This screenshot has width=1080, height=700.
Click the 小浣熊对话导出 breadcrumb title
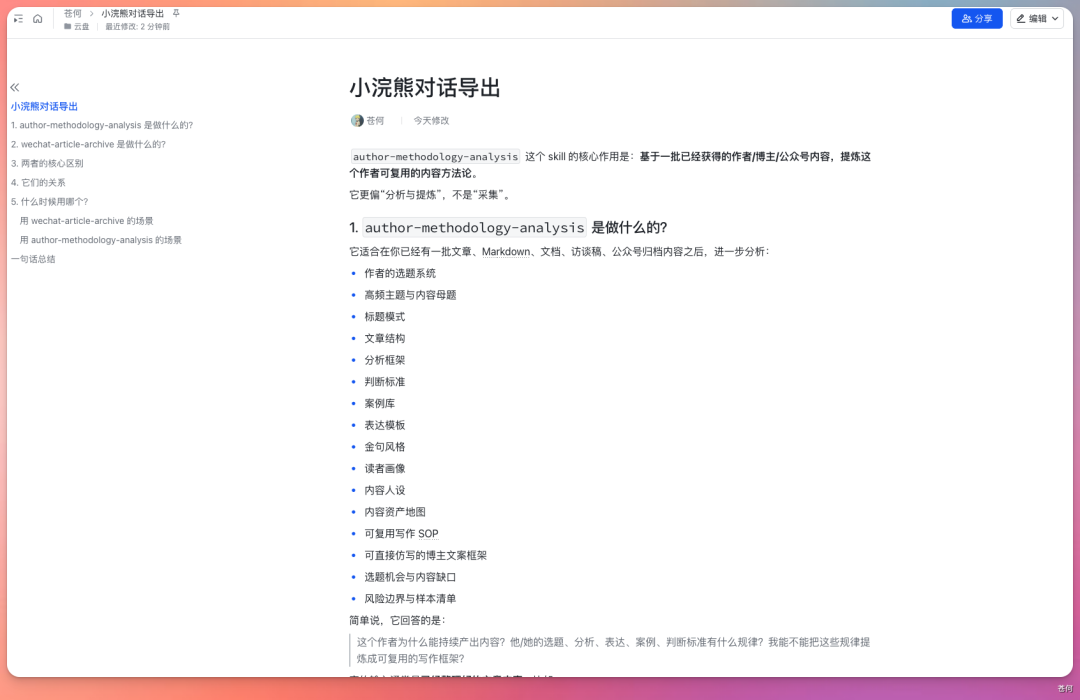(x=132, y=13)
